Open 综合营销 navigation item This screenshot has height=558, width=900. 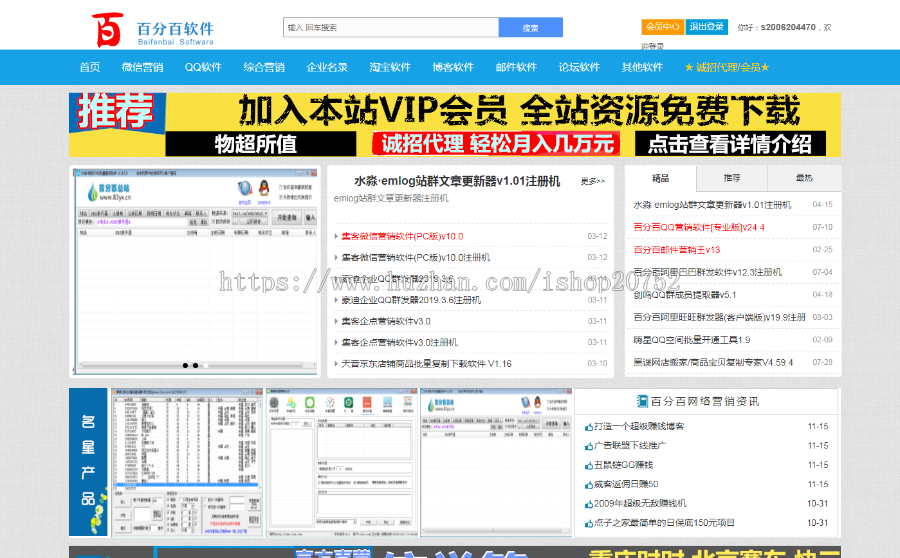tap(264, 67)
